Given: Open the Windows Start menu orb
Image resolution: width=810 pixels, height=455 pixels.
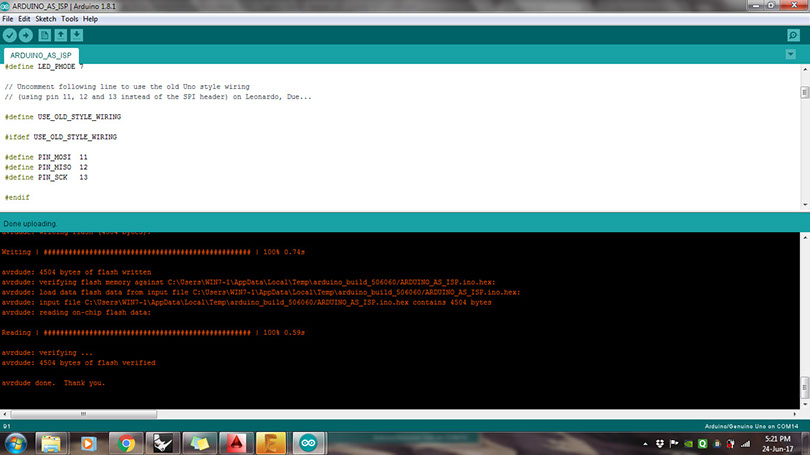Looking at the screenshot, I should (15, 444).
